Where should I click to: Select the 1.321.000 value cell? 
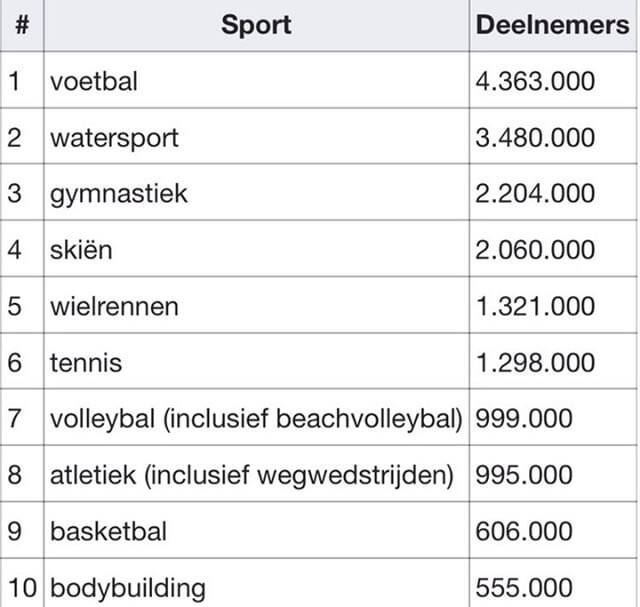pos(535,306)
